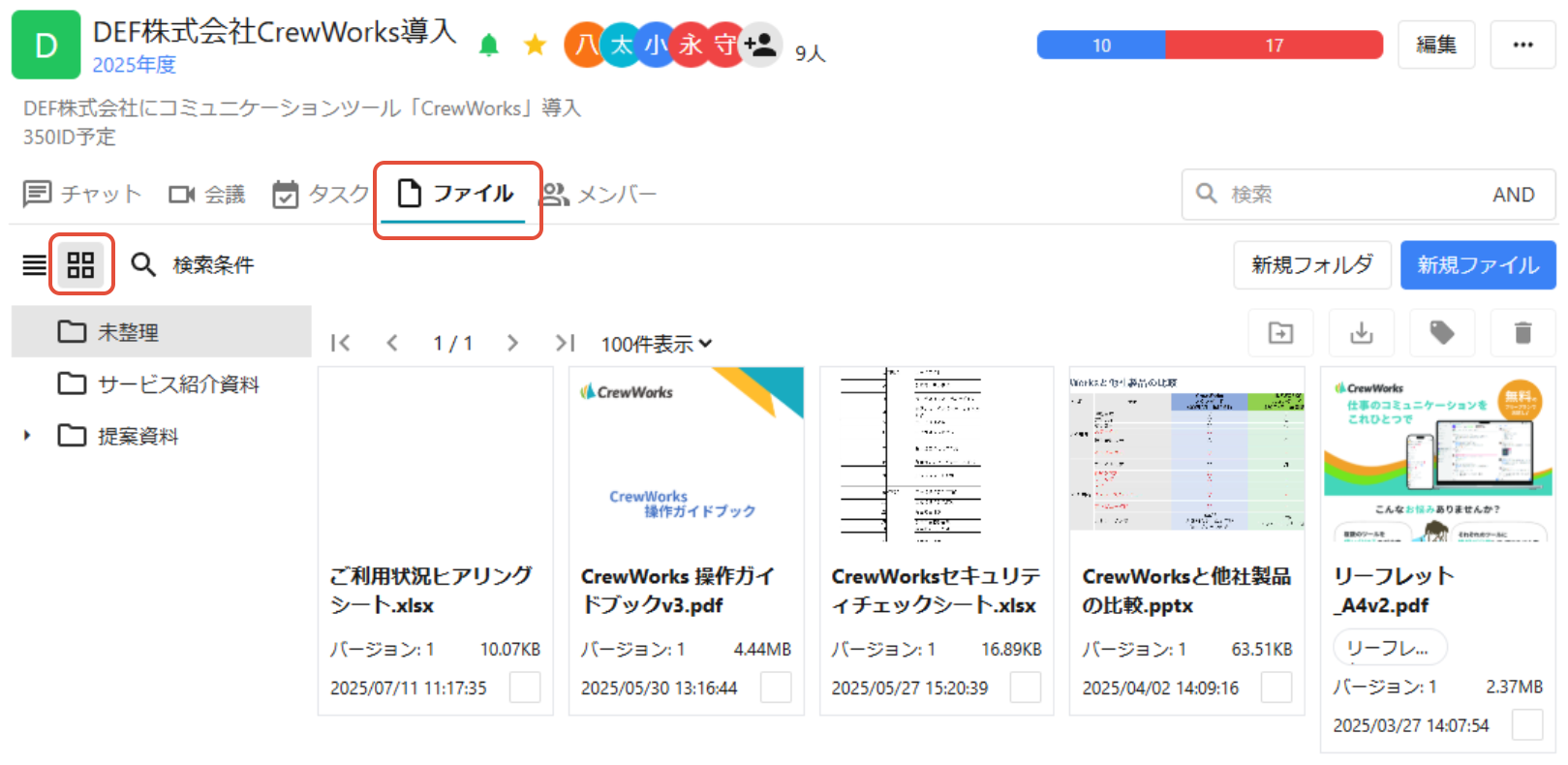Go to next page of files

[x=512, y=343]
